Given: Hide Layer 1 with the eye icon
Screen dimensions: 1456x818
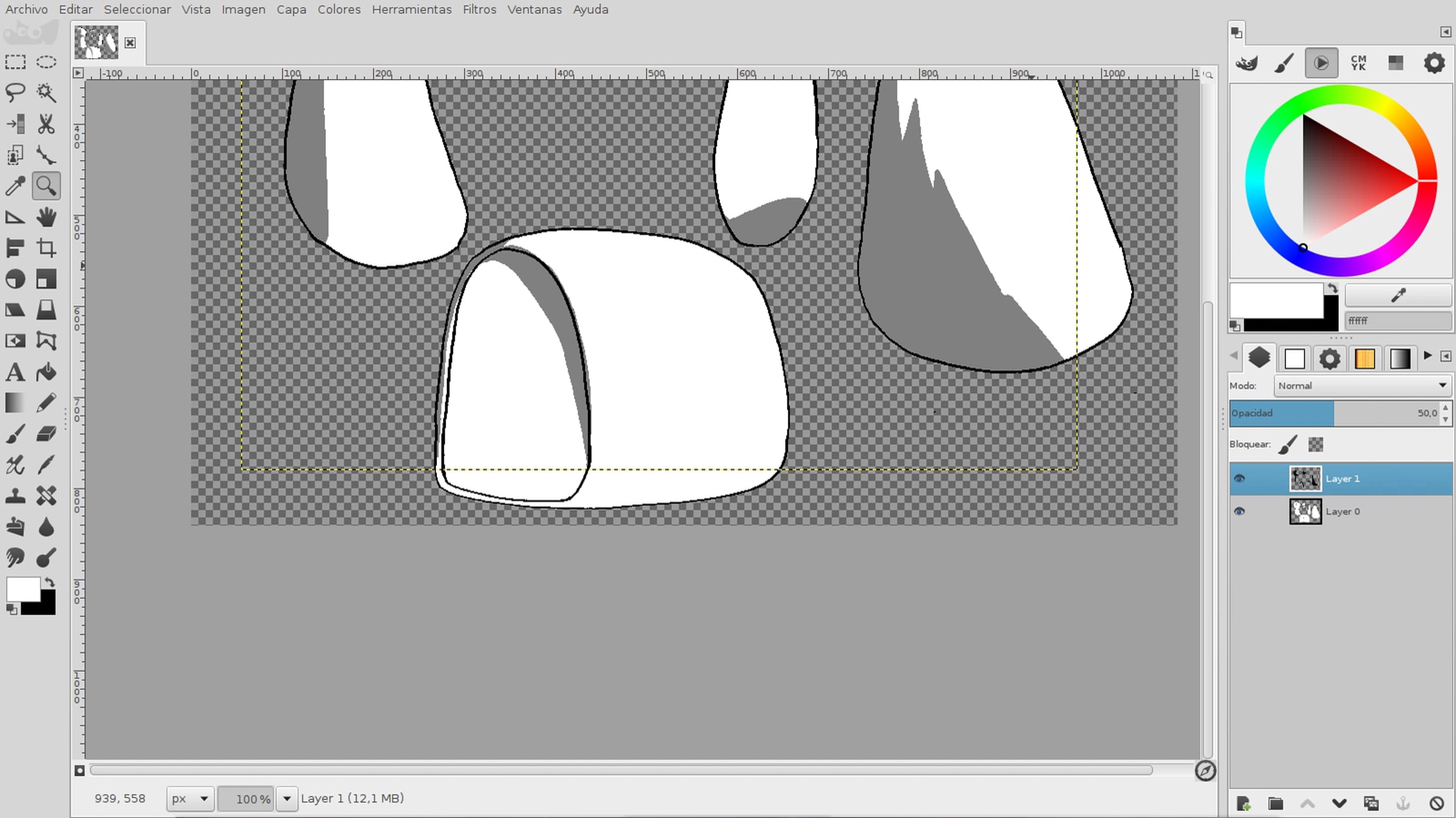Looking at the screenshot, I should click(x=1239, y=478).
